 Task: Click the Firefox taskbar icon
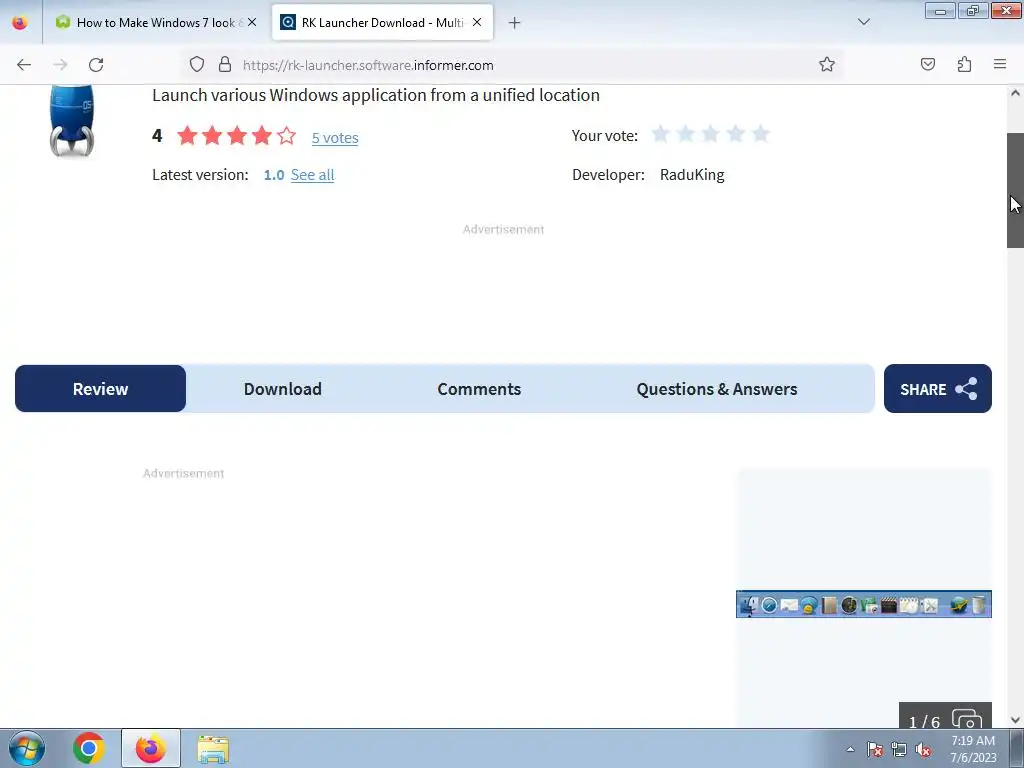pos(150,748)
